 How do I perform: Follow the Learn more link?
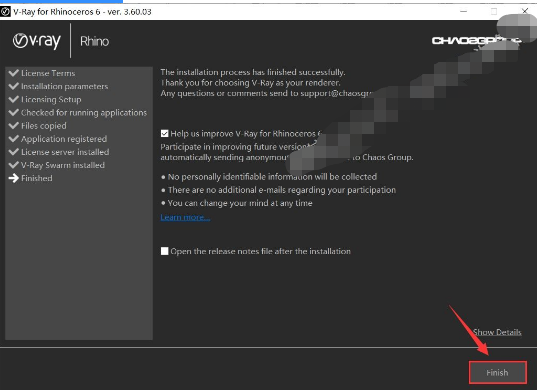point(185,217)
